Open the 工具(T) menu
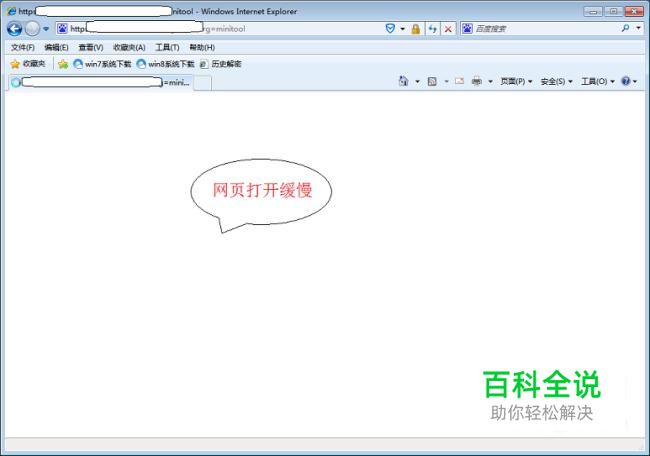Viewport: 650px width, 456px height. tap(167, 47)
